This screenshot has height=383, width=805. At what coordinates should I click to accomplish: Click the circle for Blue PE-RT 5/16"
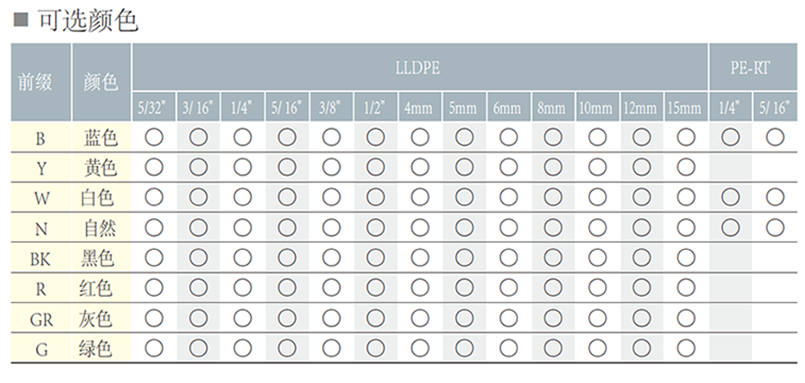(775, 137)
